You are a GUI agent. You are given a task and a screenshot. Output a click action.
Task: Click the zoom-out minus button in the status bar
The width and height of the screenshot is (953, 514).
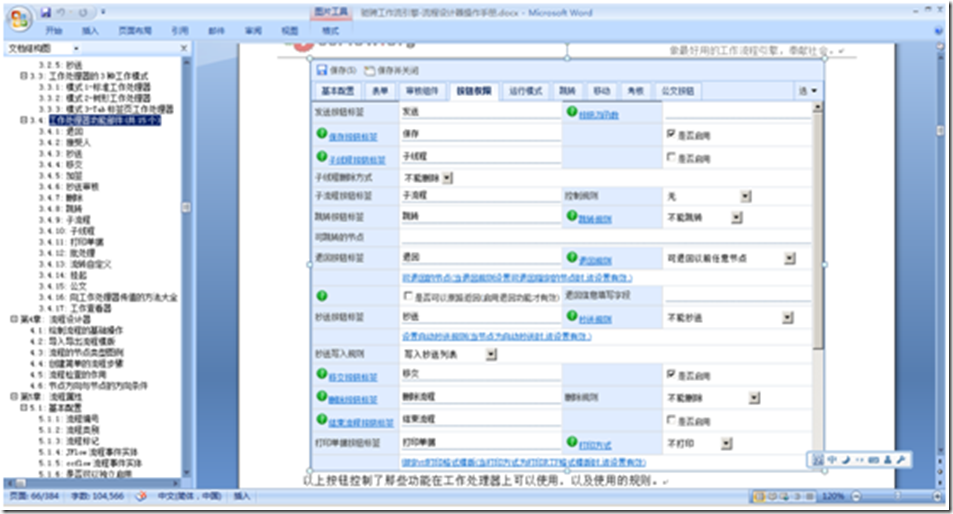(856, 496)
